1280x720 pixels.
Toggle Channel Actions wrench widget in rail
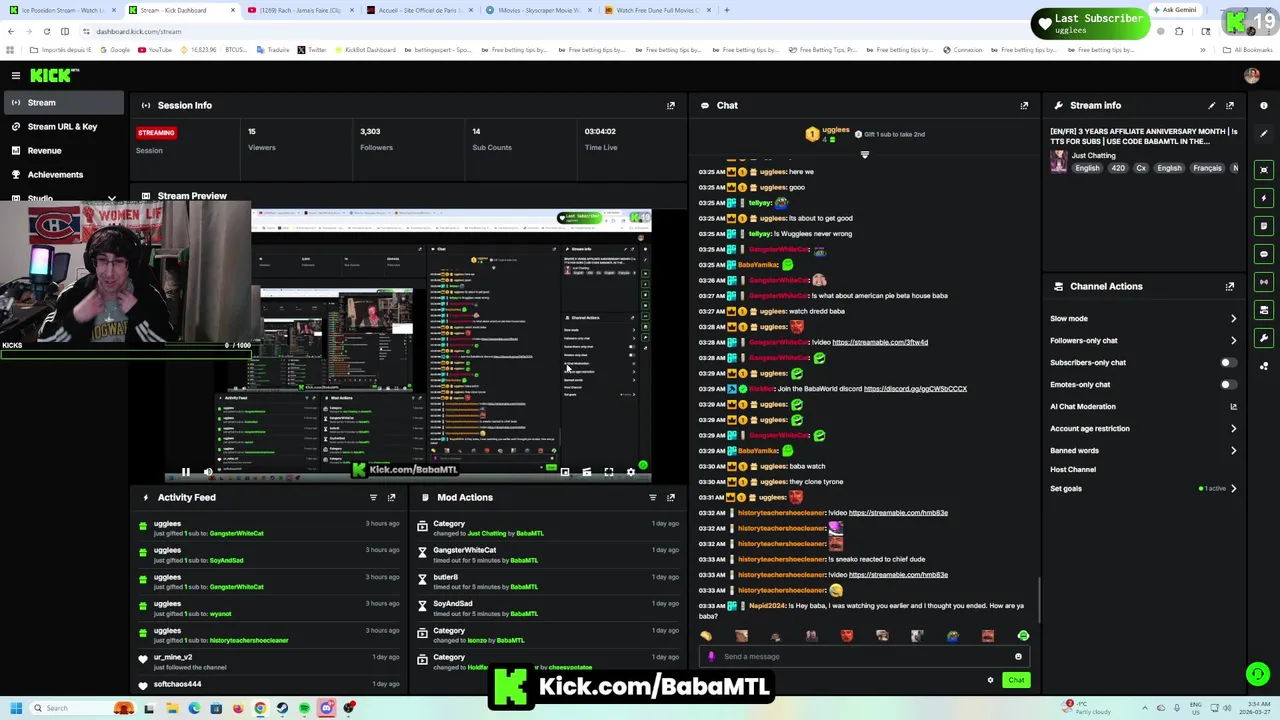tap(1265, 338)
